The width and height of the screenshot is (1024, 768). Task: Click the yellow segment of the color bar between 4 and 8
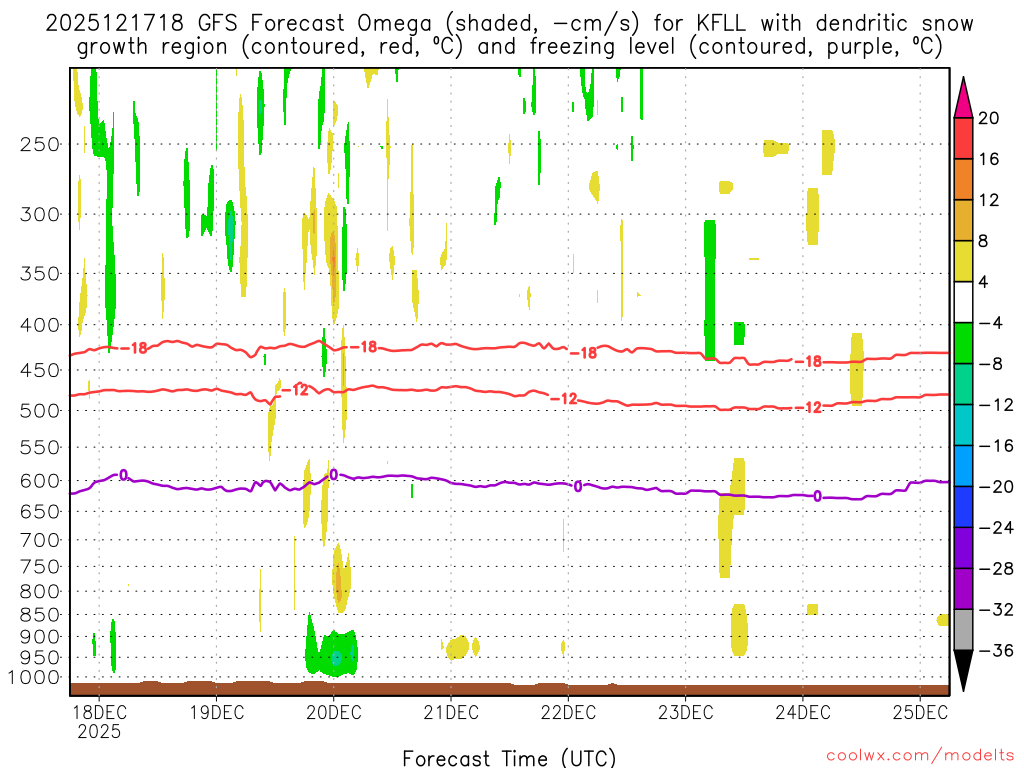click(x=963, y=261)
